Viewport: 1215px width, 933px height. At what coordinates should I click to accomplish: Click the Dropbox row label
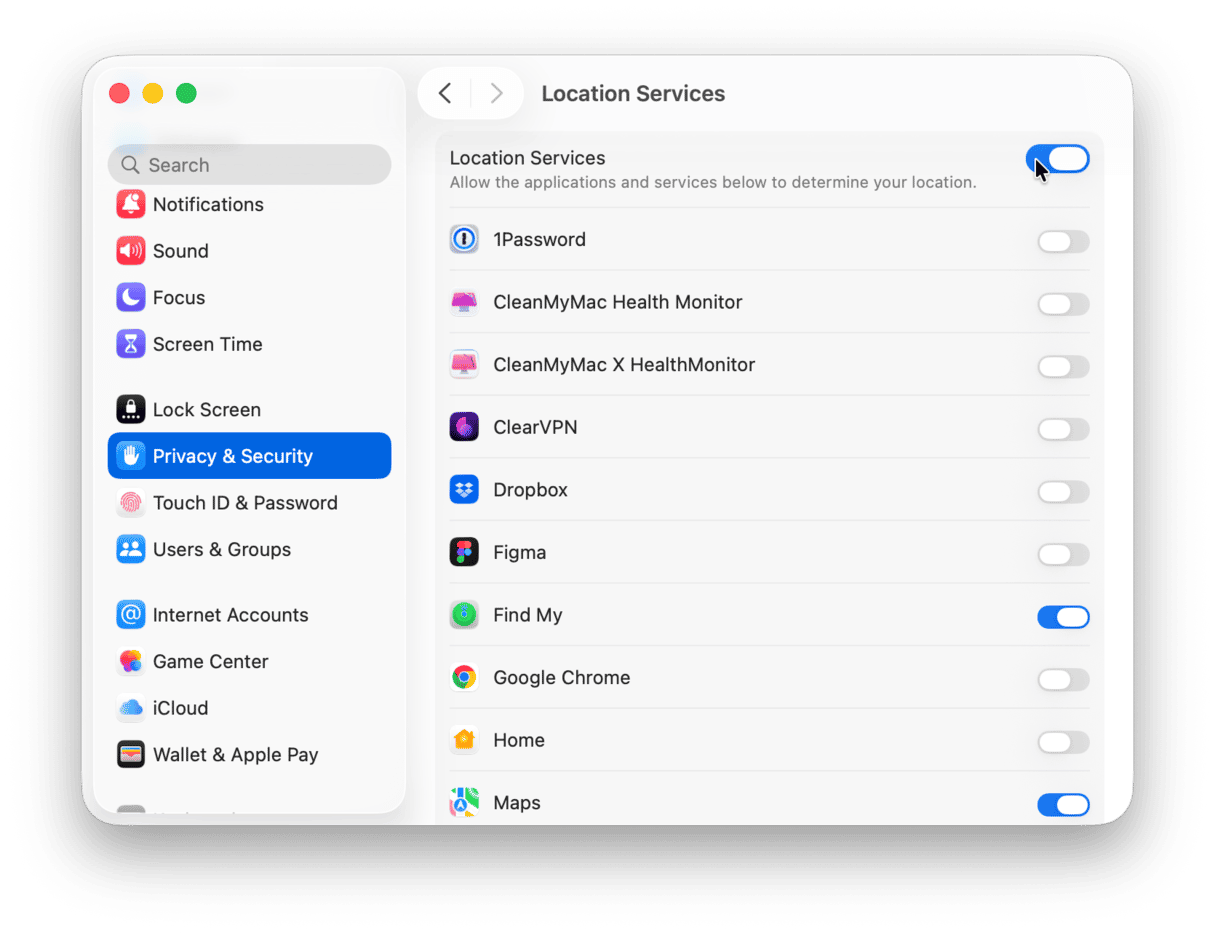pyautogui.click(x=531, y=490)
